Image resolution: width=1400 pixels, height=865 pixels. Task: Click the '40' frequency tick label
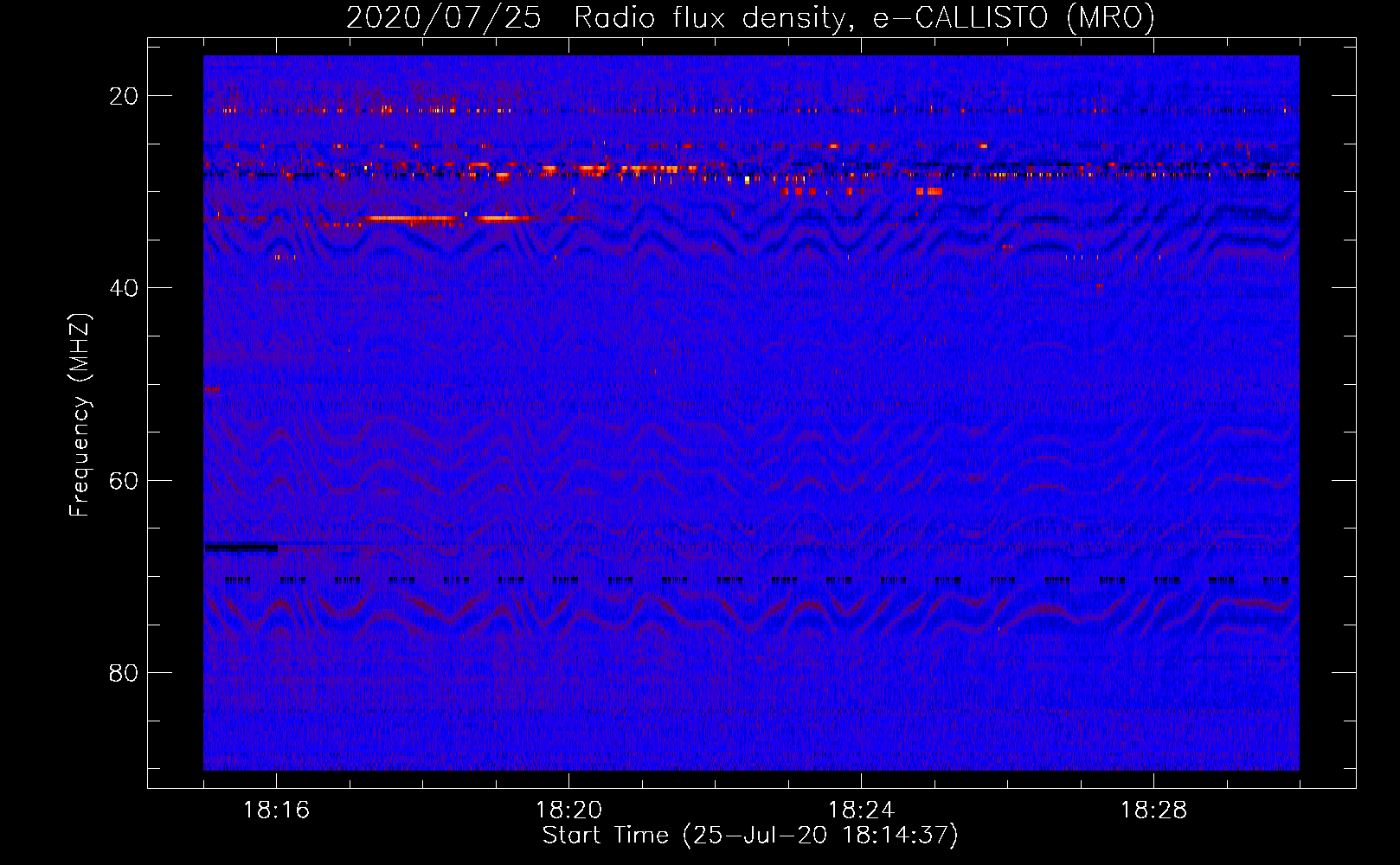pos(124,288)
